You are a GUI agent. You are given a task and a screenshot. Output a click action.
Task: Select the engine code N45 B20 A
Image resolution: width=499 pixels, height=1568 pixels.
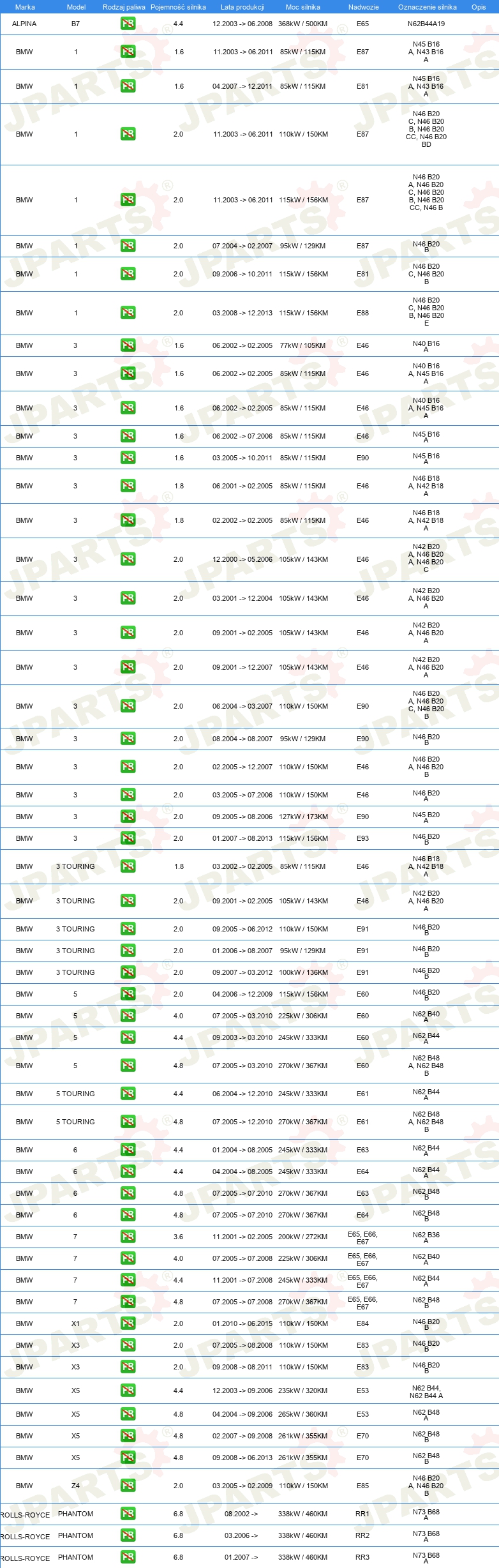[x=426, y=817]
